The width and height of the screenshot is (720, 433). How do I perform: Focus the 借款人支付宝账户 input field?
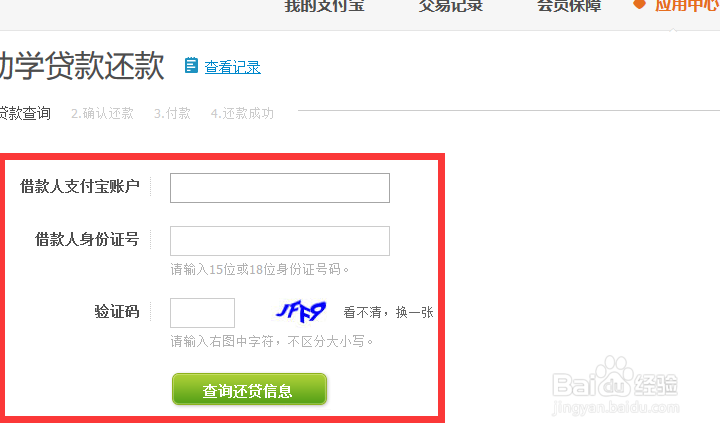pyautogui.click(x=280, y=188)
